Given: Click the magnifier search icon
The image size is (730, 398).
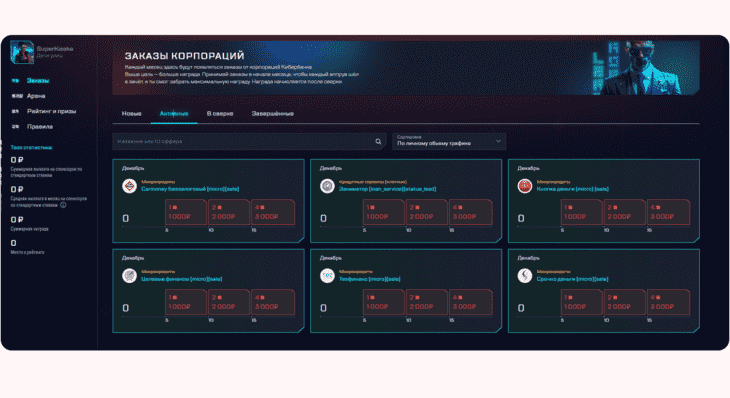Looking at the screenshot, I should [379, 142].
